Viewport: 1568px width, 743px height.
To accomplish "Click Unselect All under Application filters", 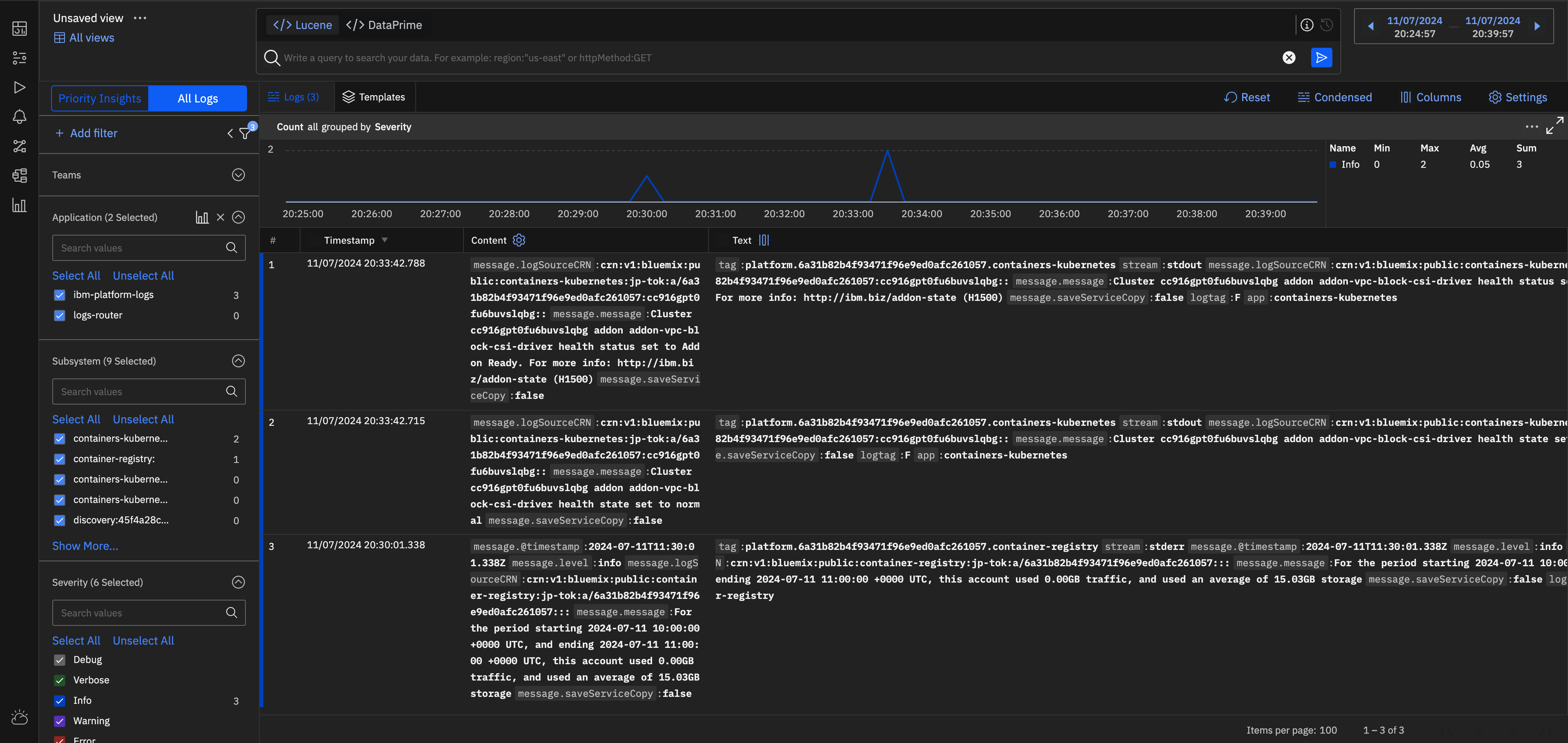I will coord(143,275).
